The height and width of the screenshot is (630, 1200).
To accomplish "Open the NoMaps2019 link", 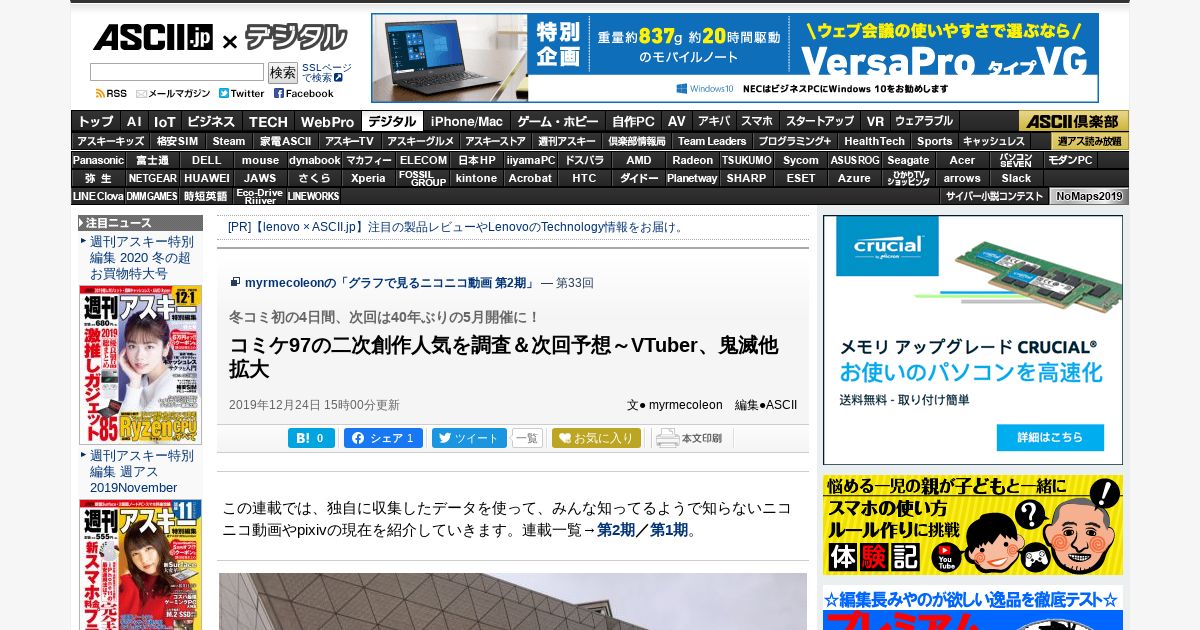I will [x=1089, y=196].
